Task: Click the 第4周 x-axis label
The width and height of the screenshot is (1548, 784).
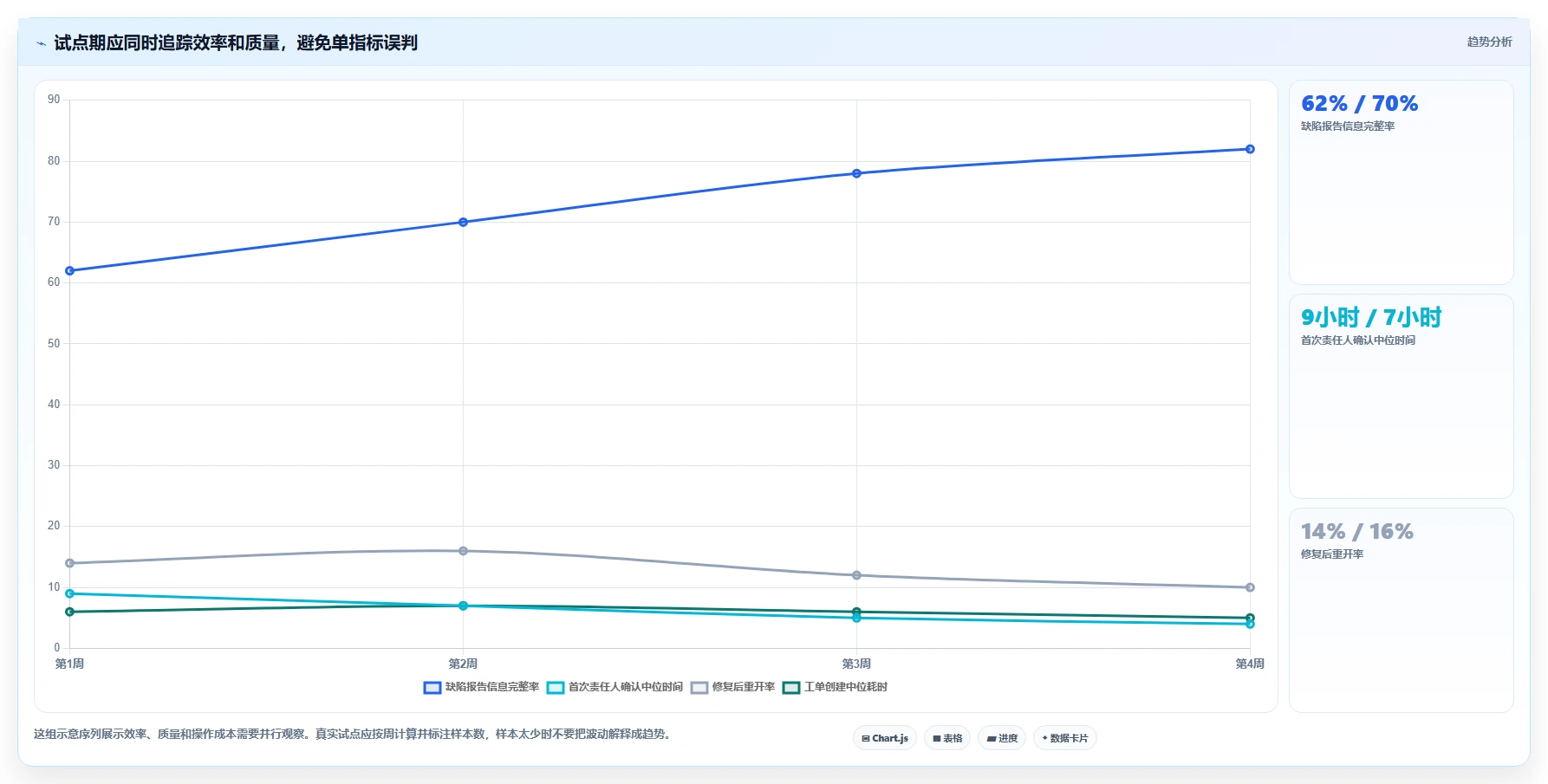Action: tap(1250, 664)
